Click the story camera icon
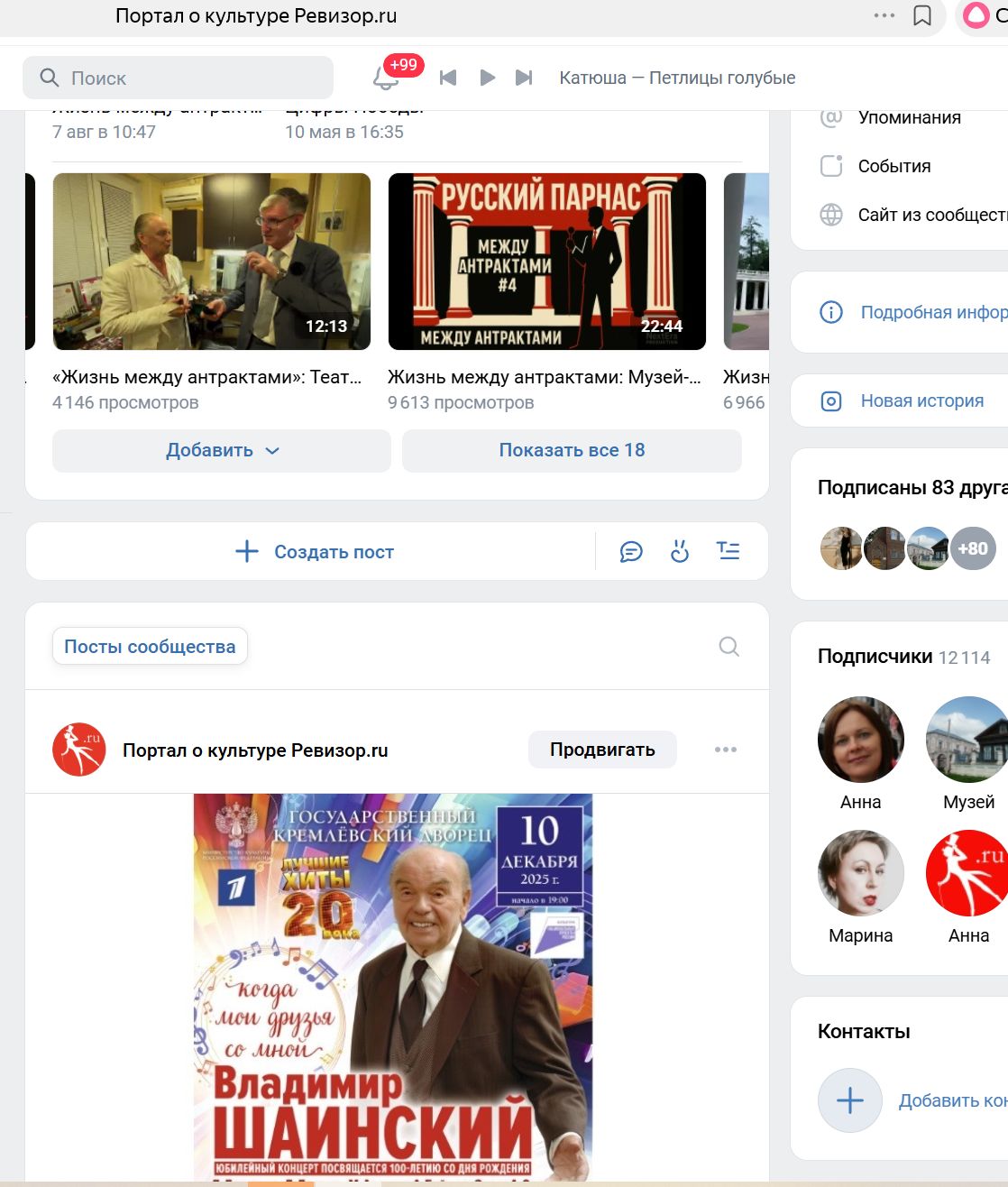Image resolution: width=1008 pixels, height=1187 pixels. click(831, 401)
